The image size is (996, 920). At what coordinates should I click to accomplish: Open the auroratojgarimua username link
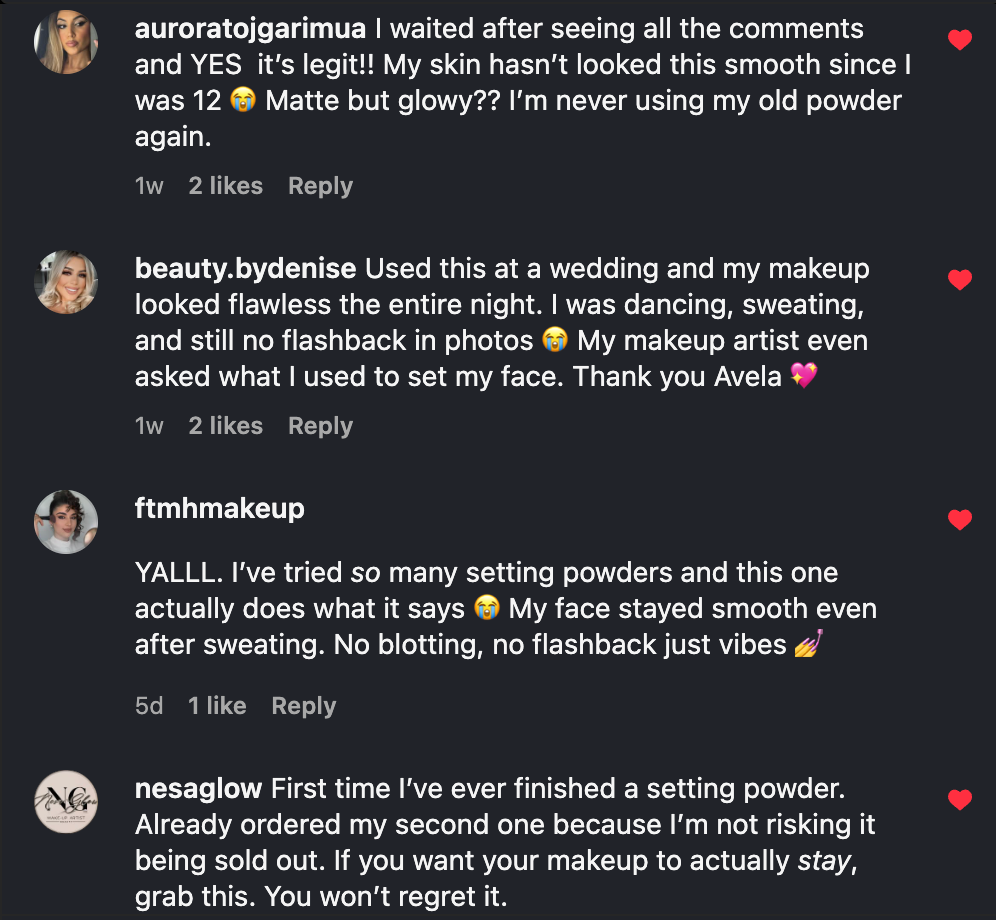(x=251, y=29)
